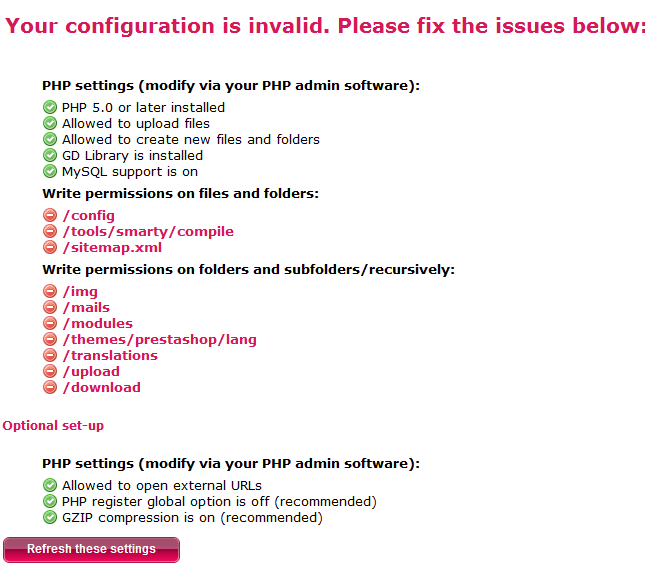Click the /translations folder text

pos(110,355)
